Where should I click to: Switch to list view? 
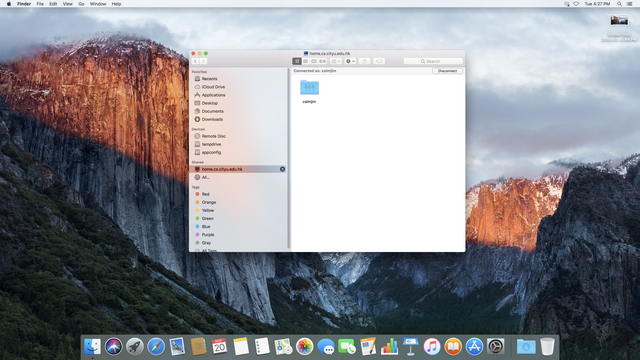pyautogui.click(x=305, y=61)
